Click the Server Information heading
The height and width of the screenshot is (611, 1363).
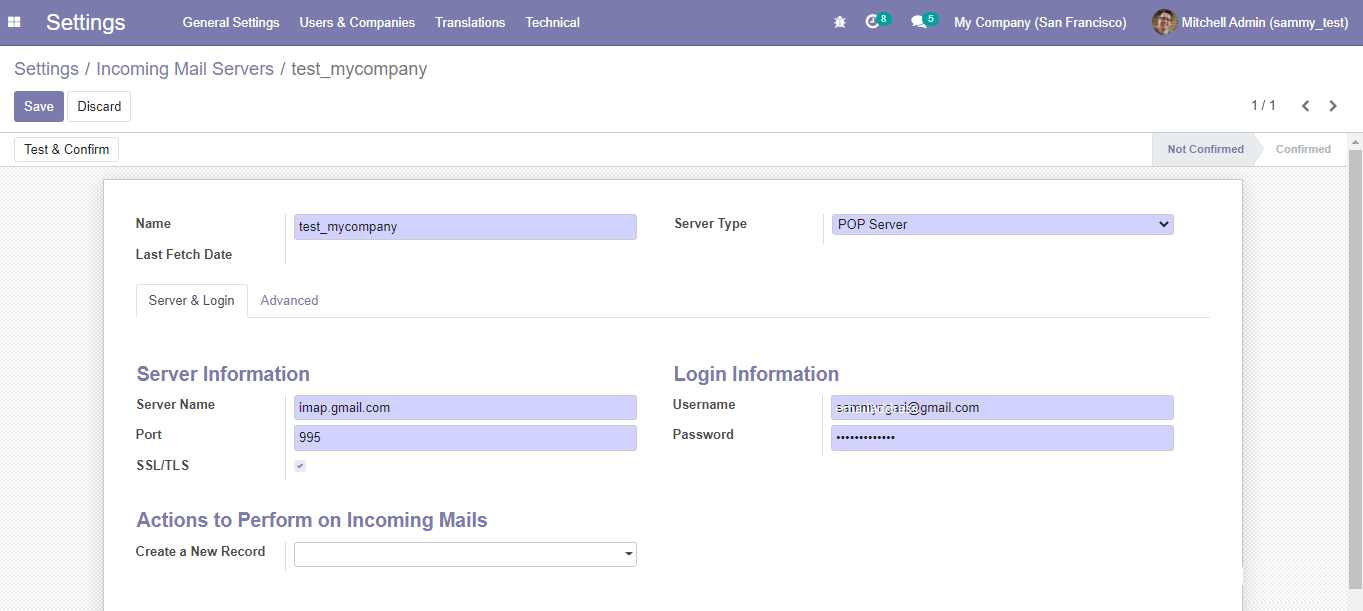point(223,374)
